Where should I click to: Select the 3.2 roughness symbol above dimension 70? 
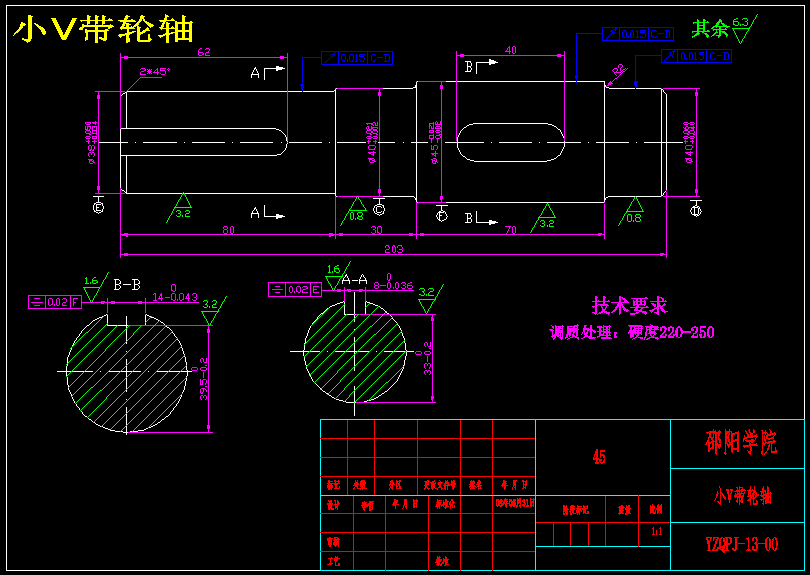click(x=543, y=218)
